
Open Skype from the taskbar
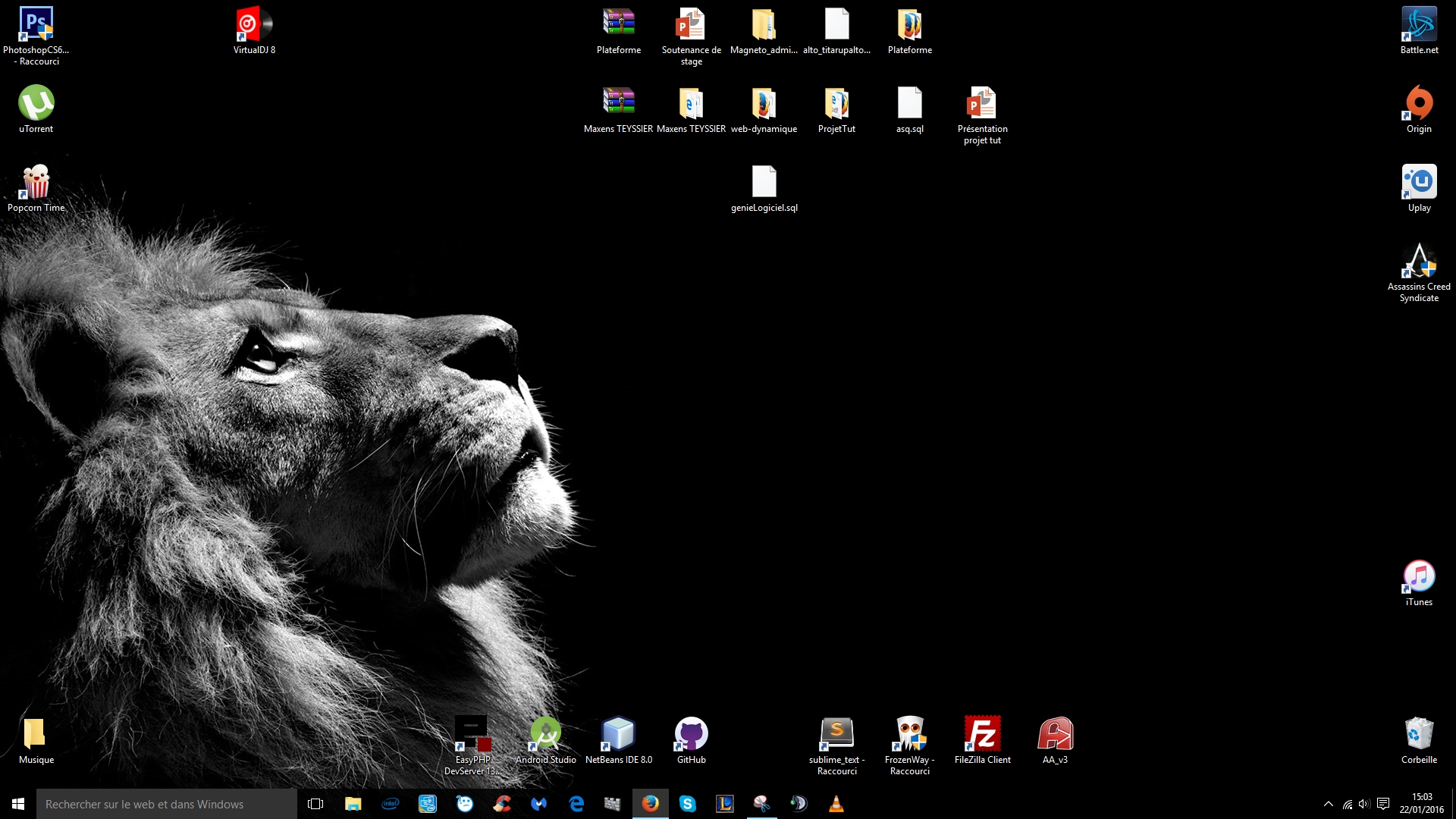pyautogui.click(x=687, y=804)
